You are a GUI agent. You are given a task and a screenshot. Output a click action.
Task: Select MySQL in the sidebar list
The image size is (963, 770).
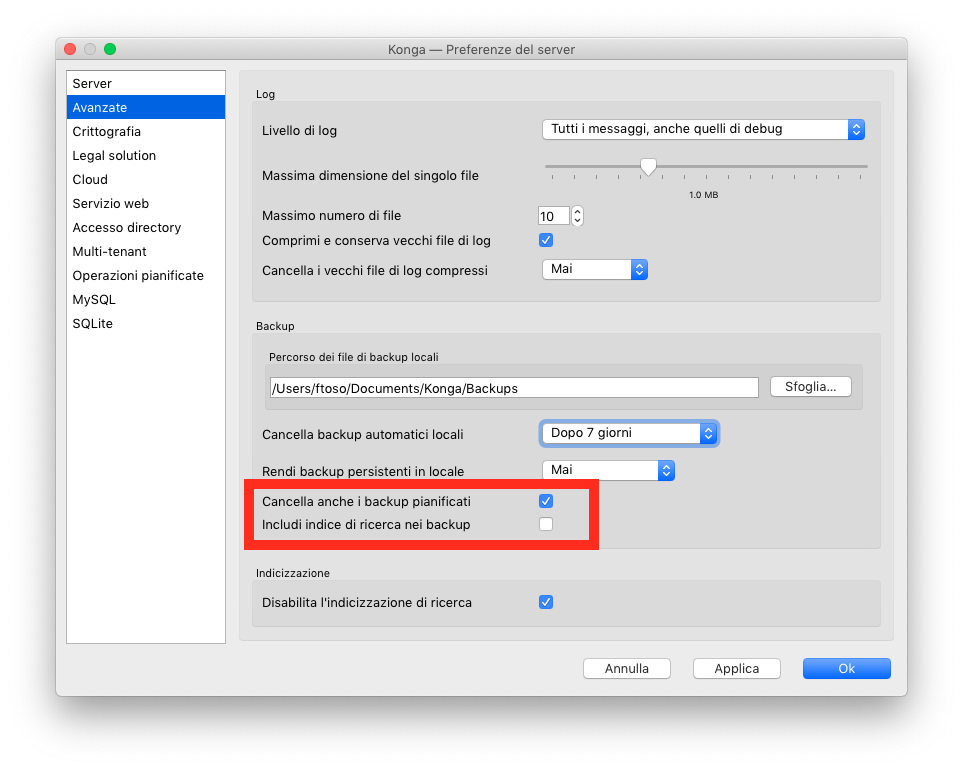coord(94,299)
